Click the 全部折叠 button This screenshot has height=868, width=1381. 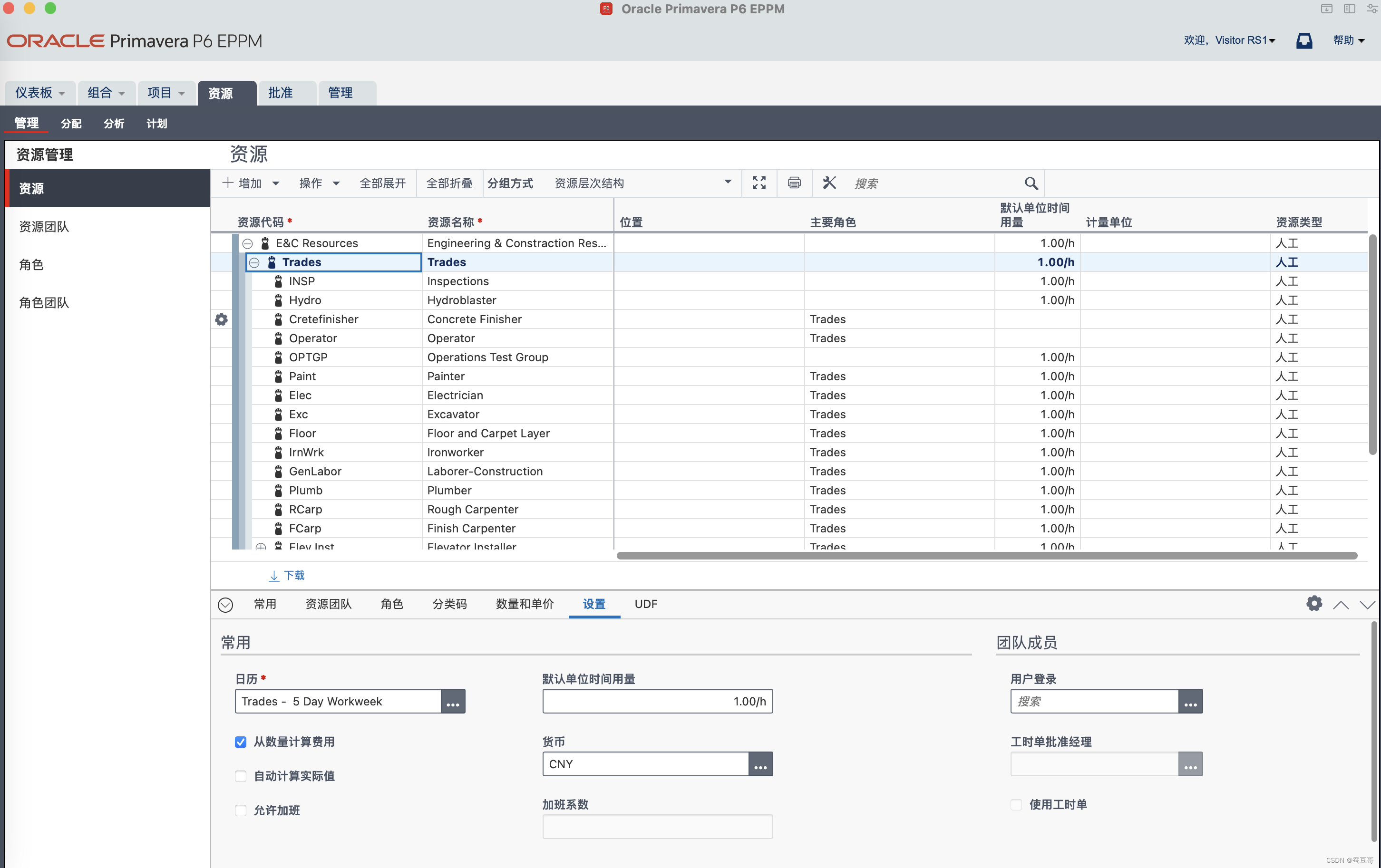tap(448, 183)
